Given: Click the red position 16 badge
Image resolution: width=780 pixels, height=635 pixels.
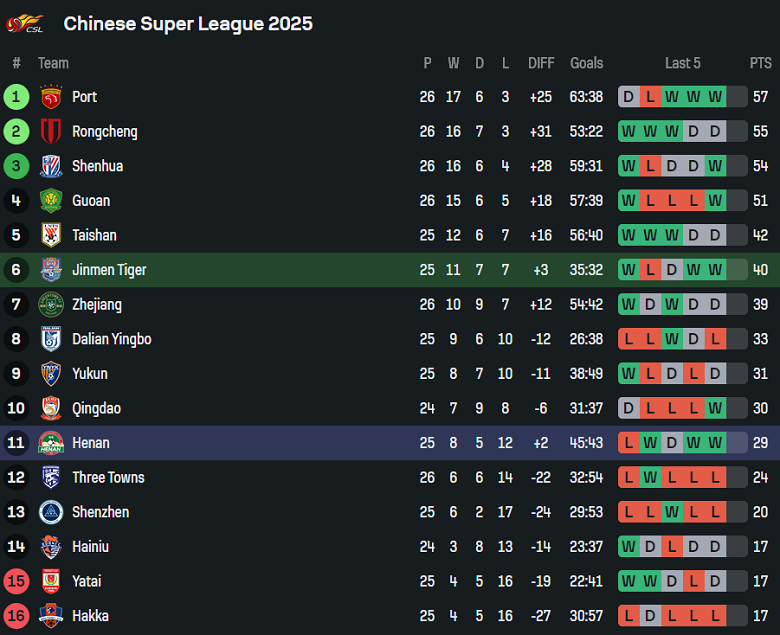Looking at the screenshot, I should tap(16, 616).
